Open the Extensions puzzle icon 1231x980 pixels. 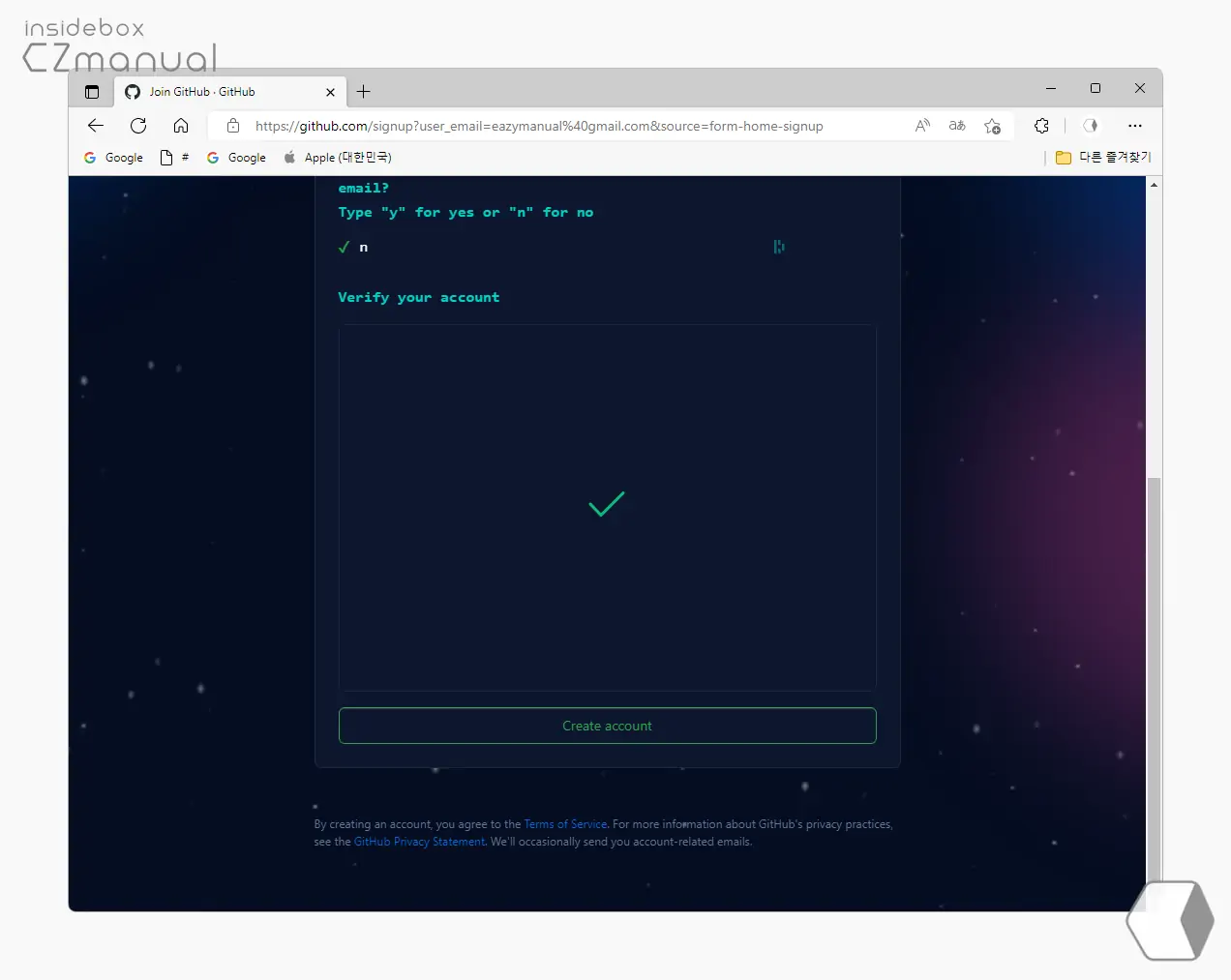1041,126
